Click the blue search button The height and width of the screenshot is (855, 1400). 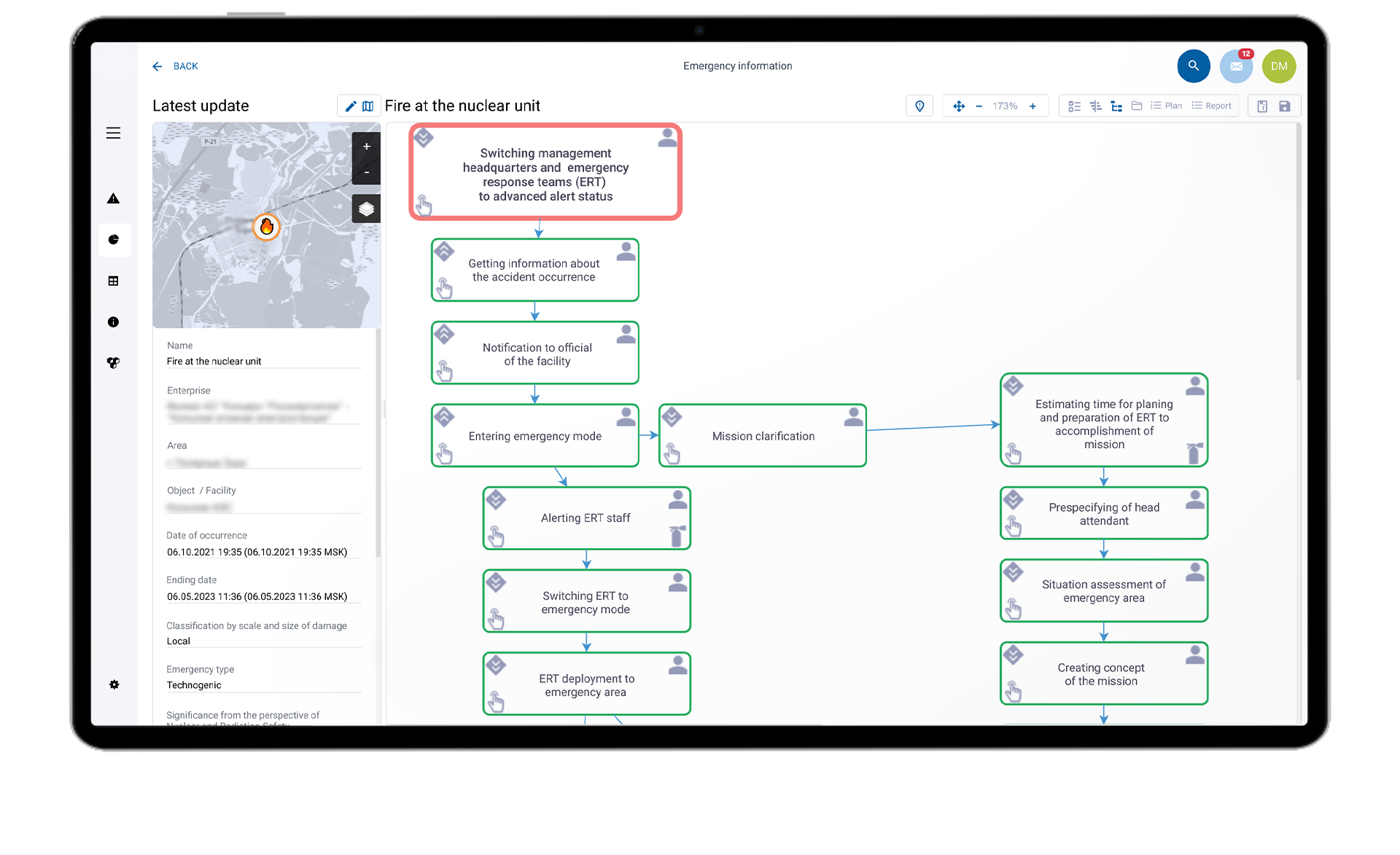(x=1193, y=66)
